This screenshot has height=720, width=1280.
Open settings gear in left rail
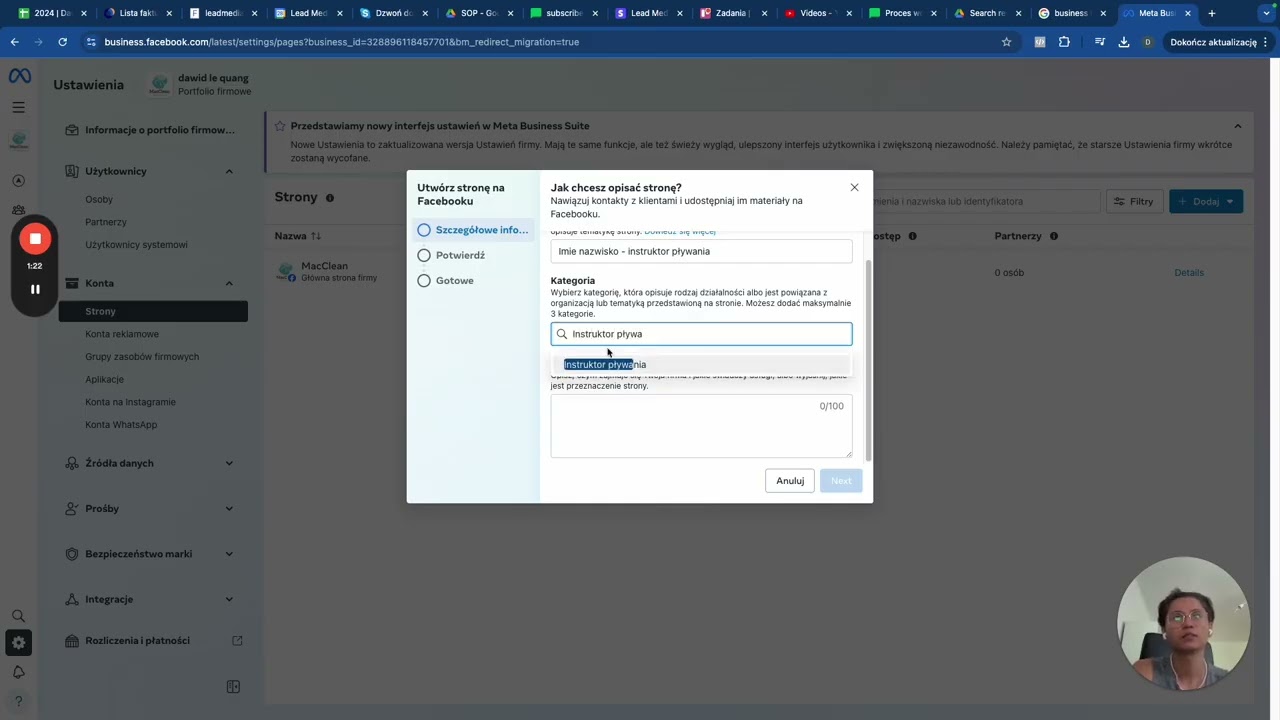(x=18, y=643)
